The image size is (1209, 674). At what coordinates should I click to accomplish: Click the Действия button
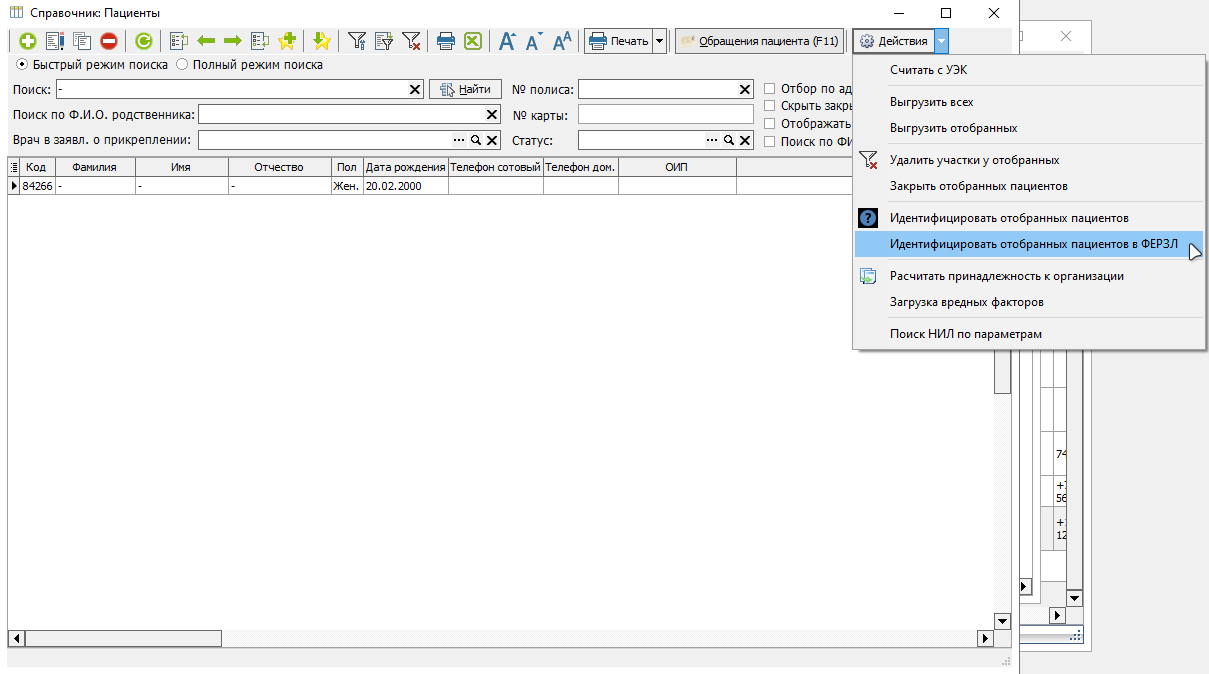coord(893,41)
